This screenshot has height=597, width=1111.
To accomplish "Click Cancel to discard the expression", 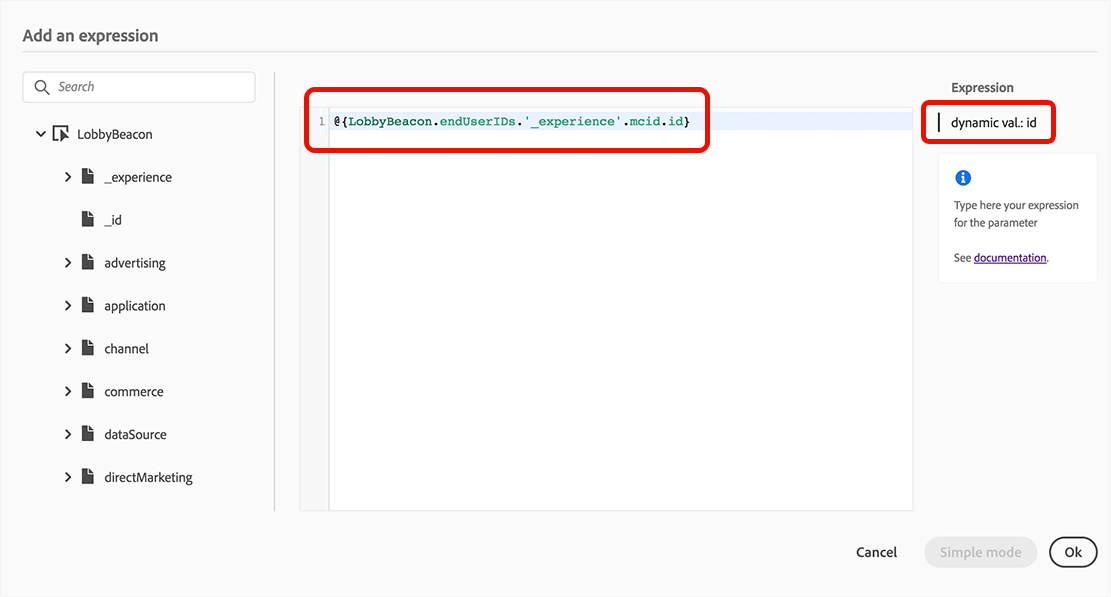I will [876, 552].
